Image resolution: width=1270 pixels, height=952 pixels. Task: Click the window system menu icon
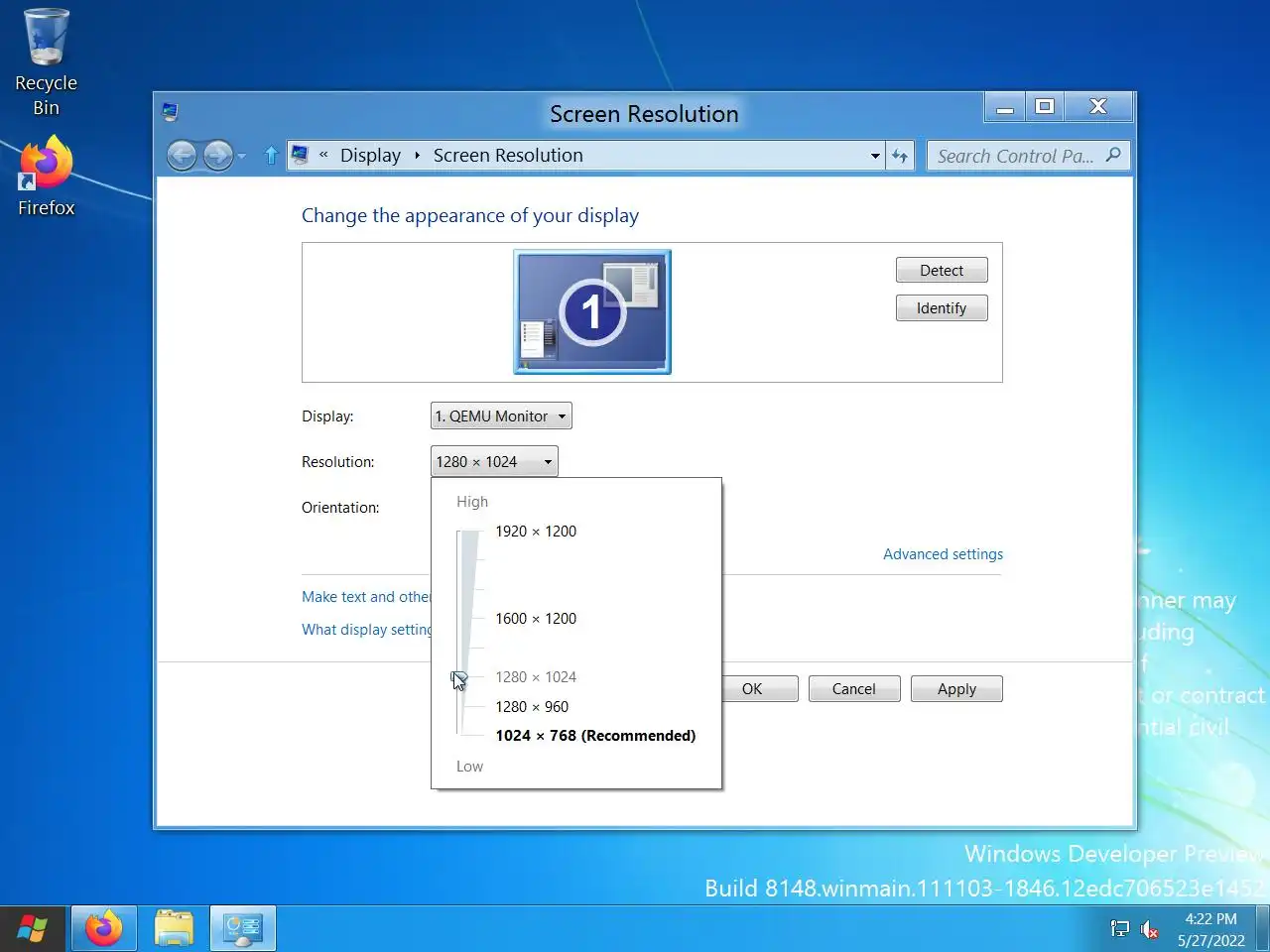click(x=170, y=112)
